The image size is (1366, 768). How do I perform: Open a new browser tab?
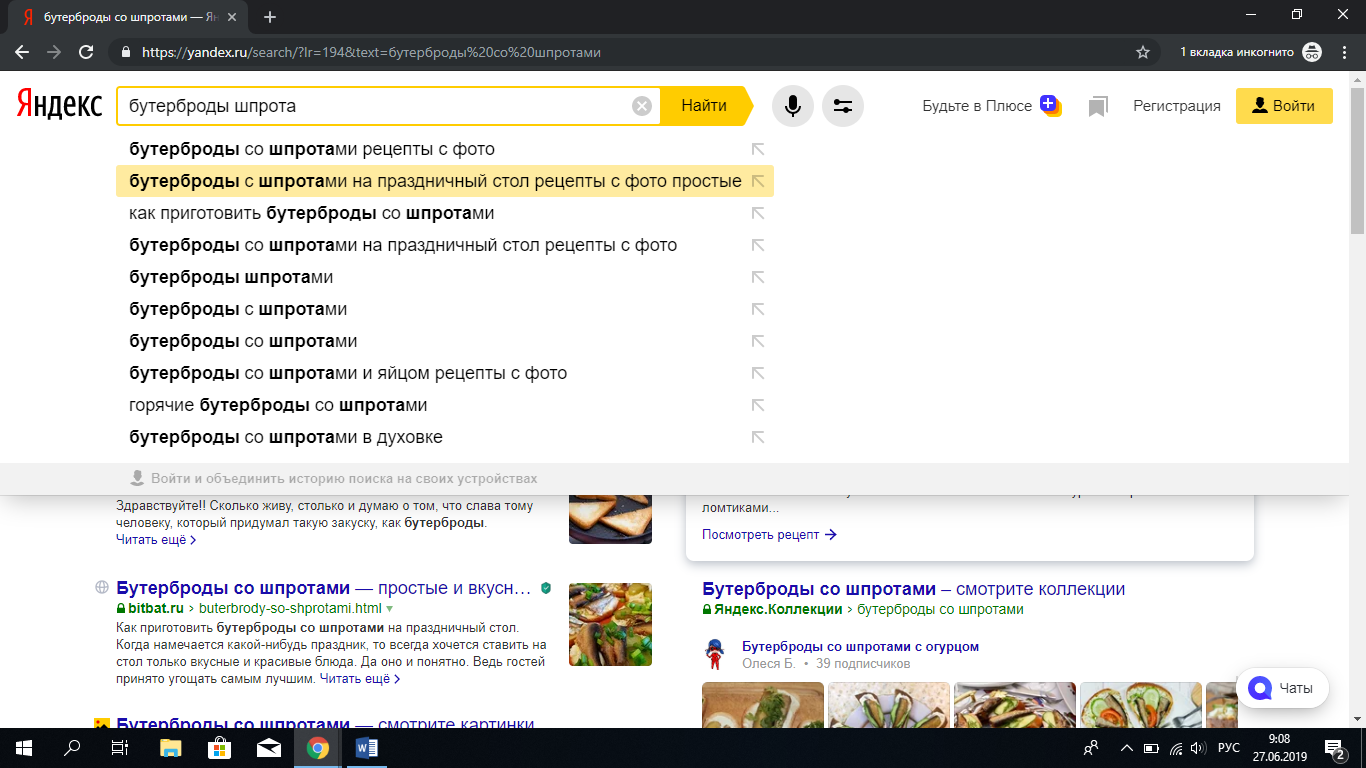coord(269,17)
